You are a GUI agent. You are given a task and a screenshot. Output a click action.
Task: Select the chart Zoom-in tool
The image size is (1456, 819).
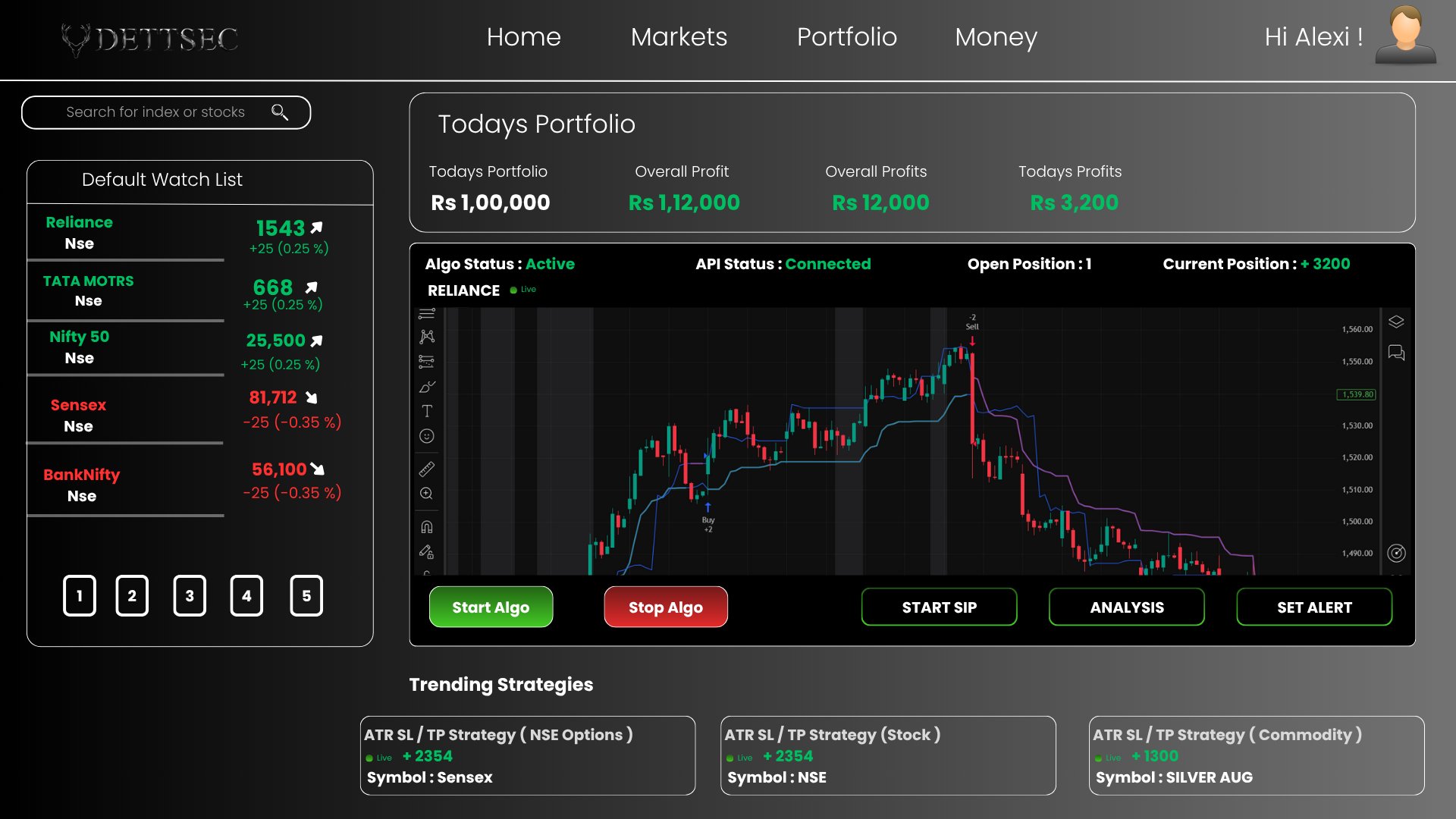coord(427,494)
